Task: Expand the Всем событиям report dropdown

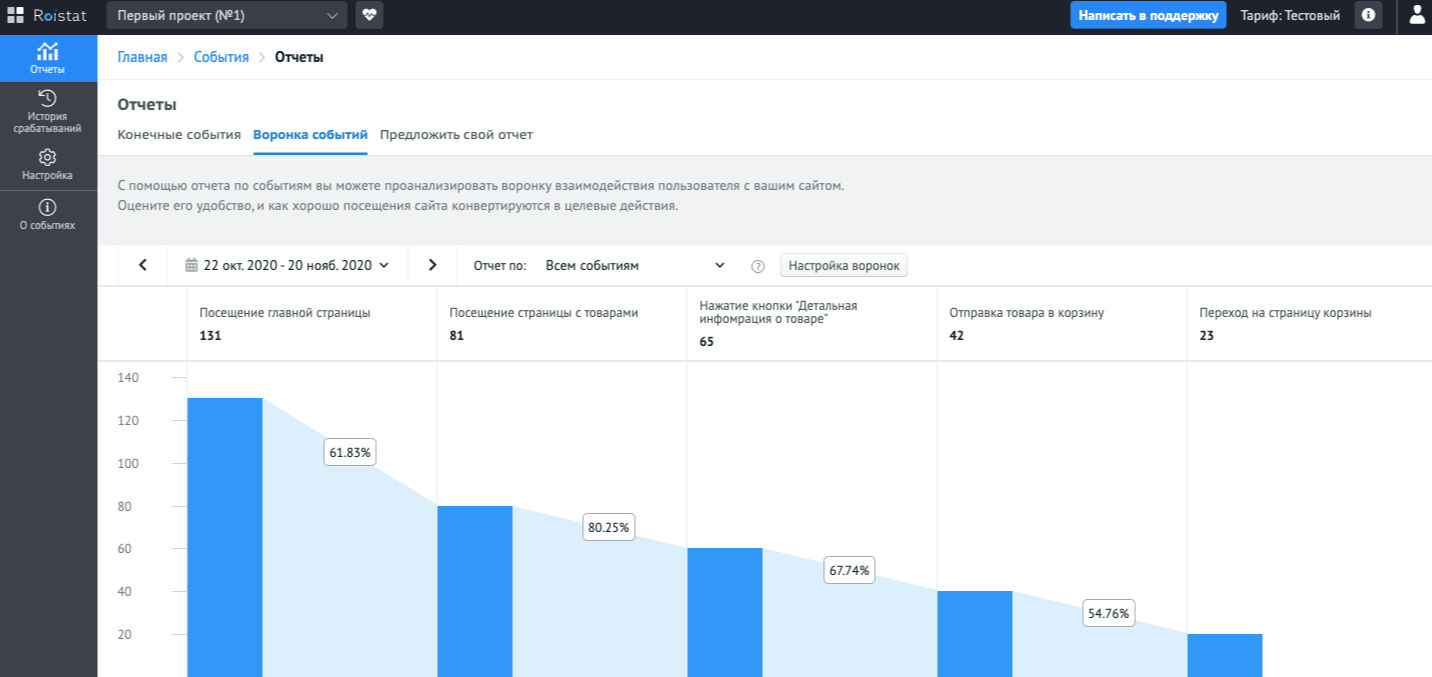Action: pyautogui.click(x=635, y=265)
